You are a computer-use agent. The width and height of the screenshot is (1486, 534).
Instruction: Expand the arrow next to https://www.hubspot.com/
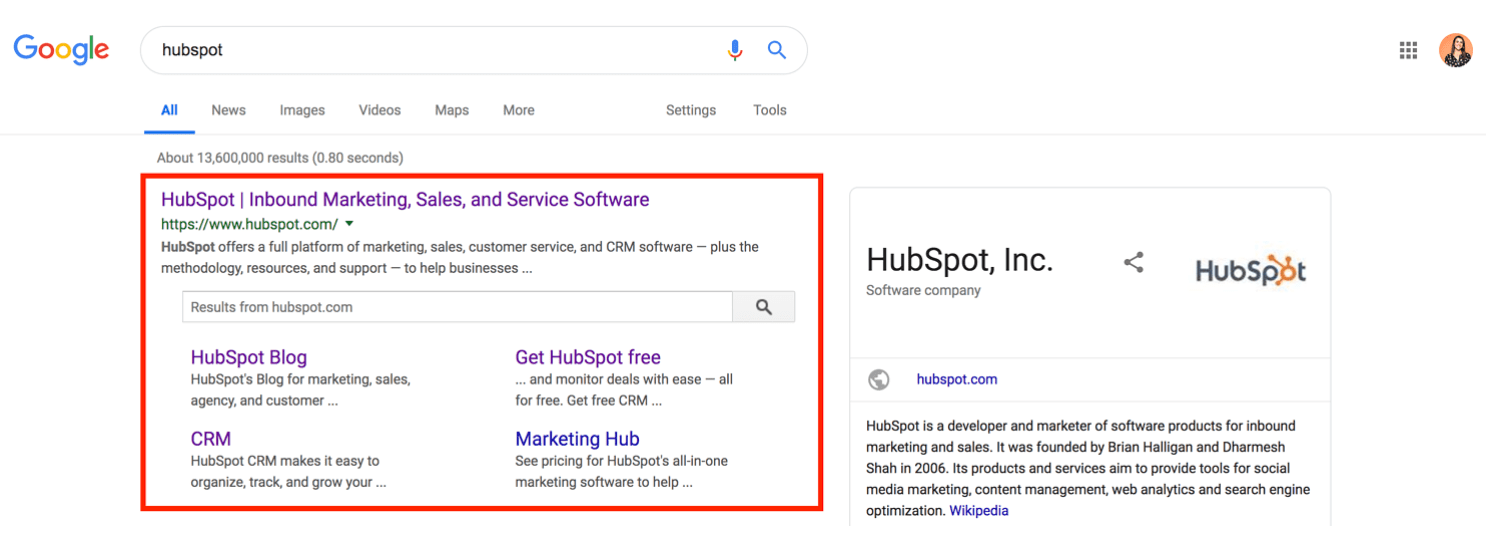coord(350,224)
